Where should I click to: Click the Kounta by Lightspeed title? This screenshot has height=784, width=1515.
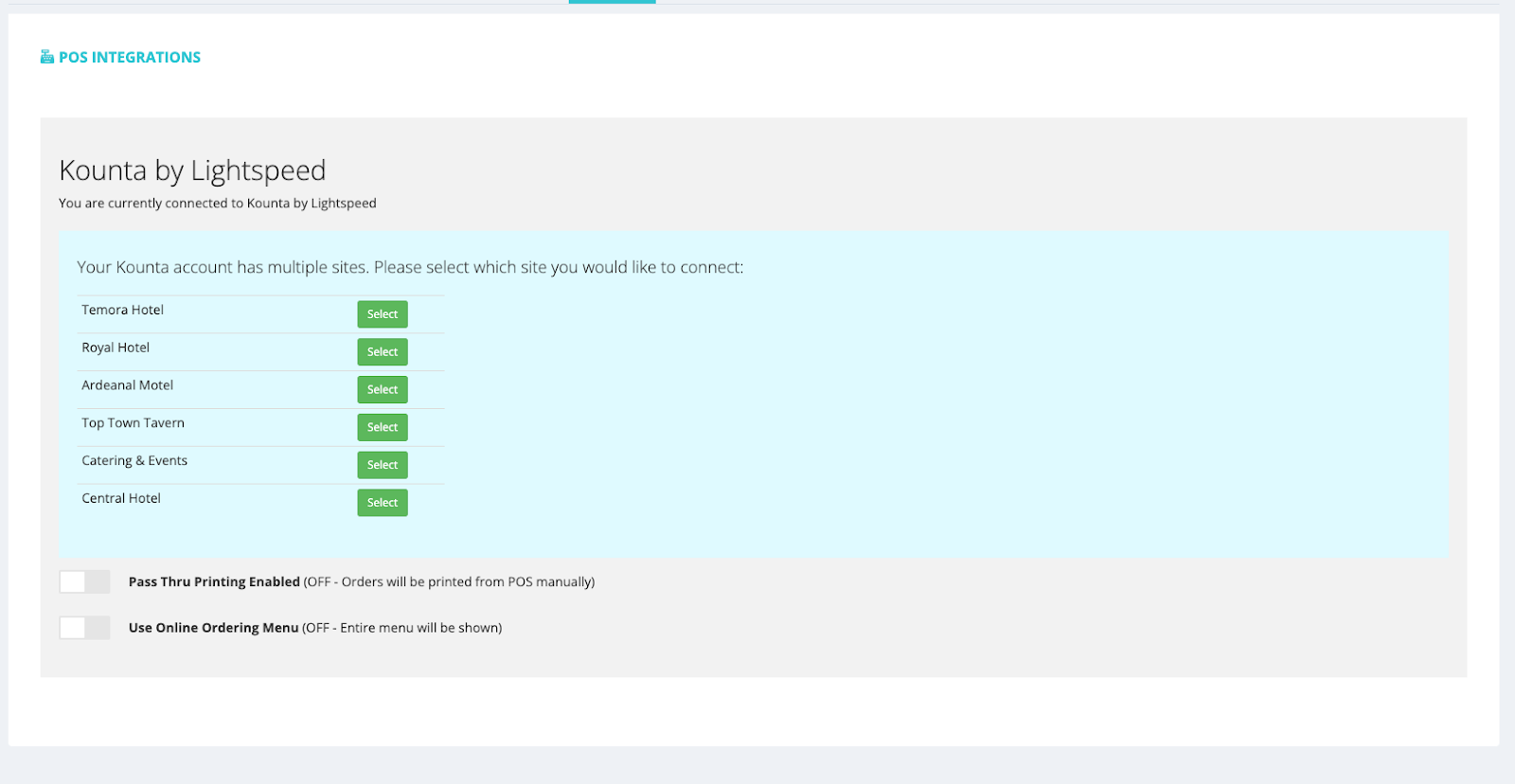[x=192, y=170]
